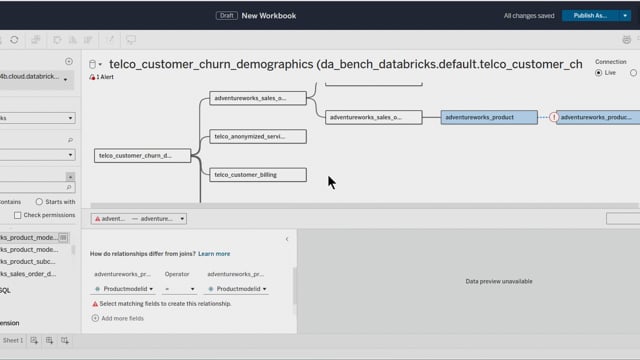
Task: Click the Data preview unavailable message
Action: [x=499, y=281]
